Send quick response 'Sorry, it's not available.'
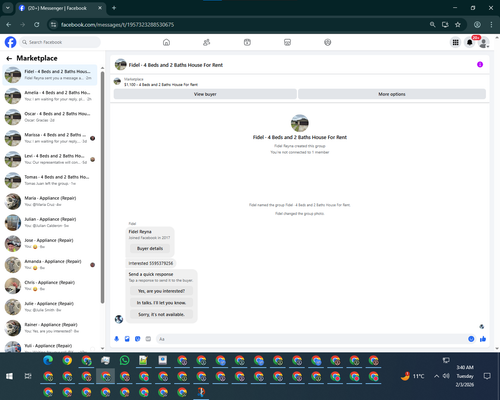Screen dimensions: 500x400 (161, 314)
